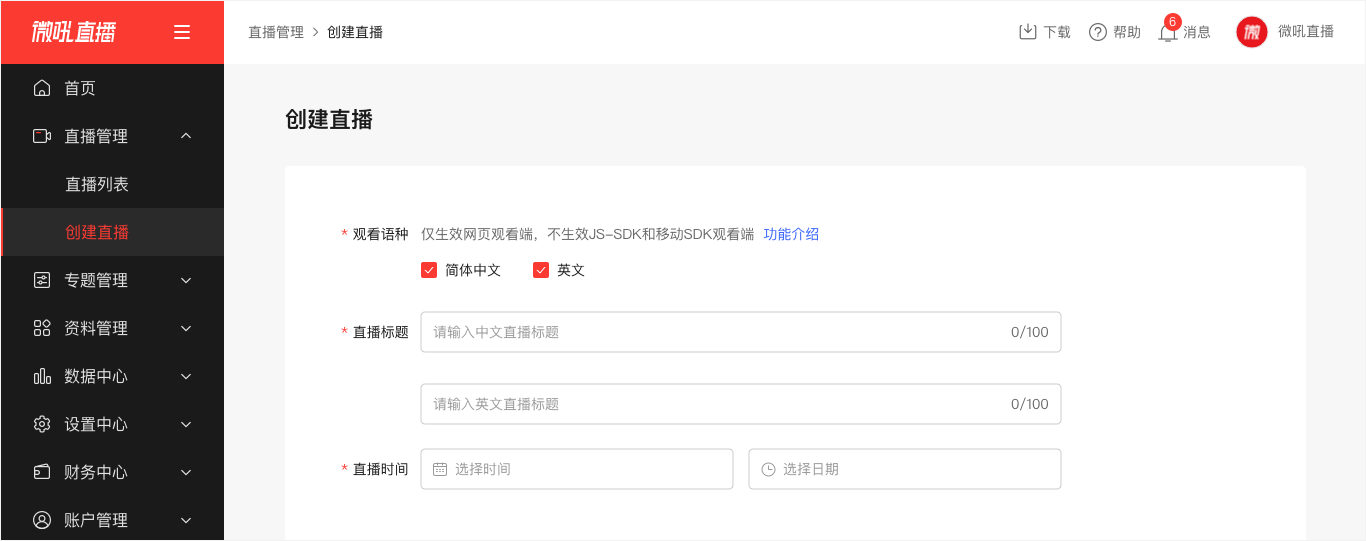Click the red 微吼直播 avatar icon
This screenshot has width=1366, height=541.
(1252, 32)
